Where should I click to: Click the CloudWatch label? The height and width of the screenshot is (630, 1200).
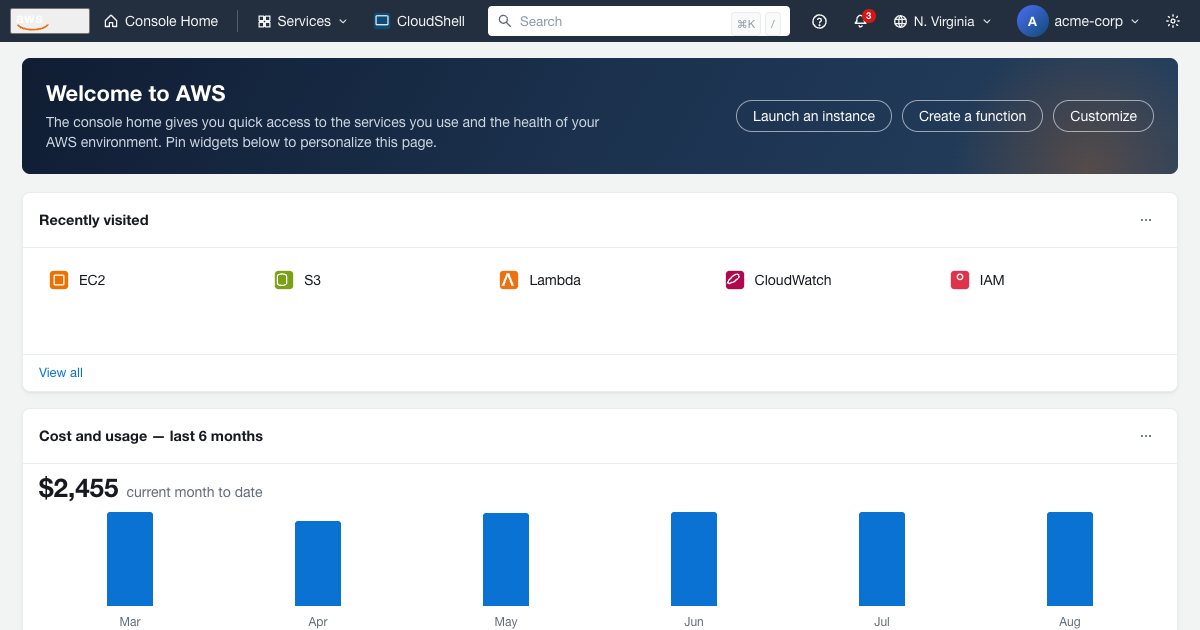(x=793, y=280)
